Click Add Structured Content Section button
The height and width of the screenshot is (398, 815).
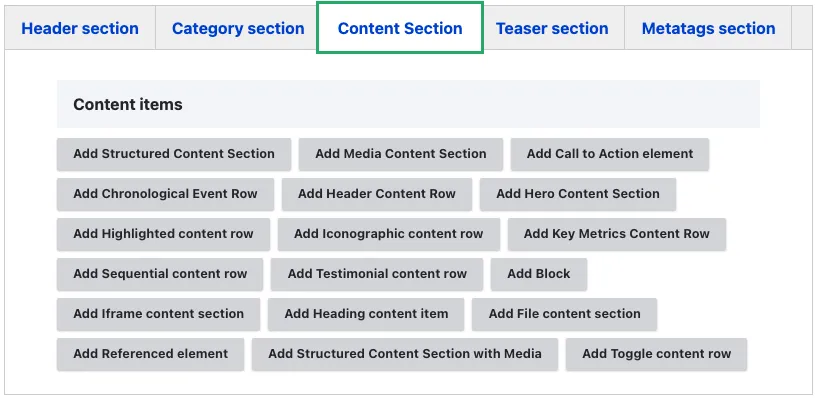pyautogui.click(x=174, y=154)
